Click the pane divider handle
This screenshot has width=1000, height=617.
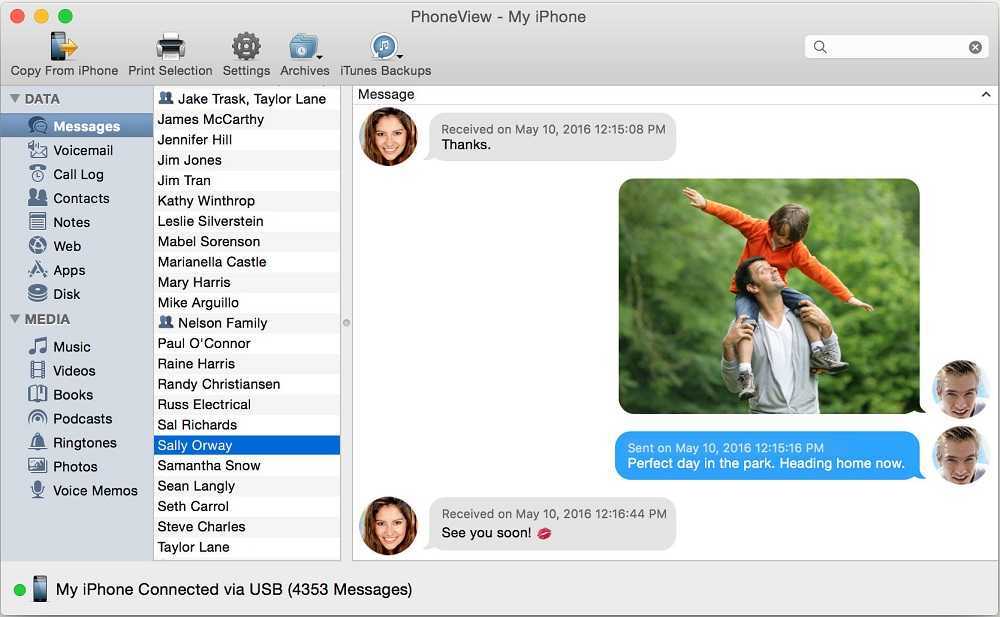tap(346, 322)
